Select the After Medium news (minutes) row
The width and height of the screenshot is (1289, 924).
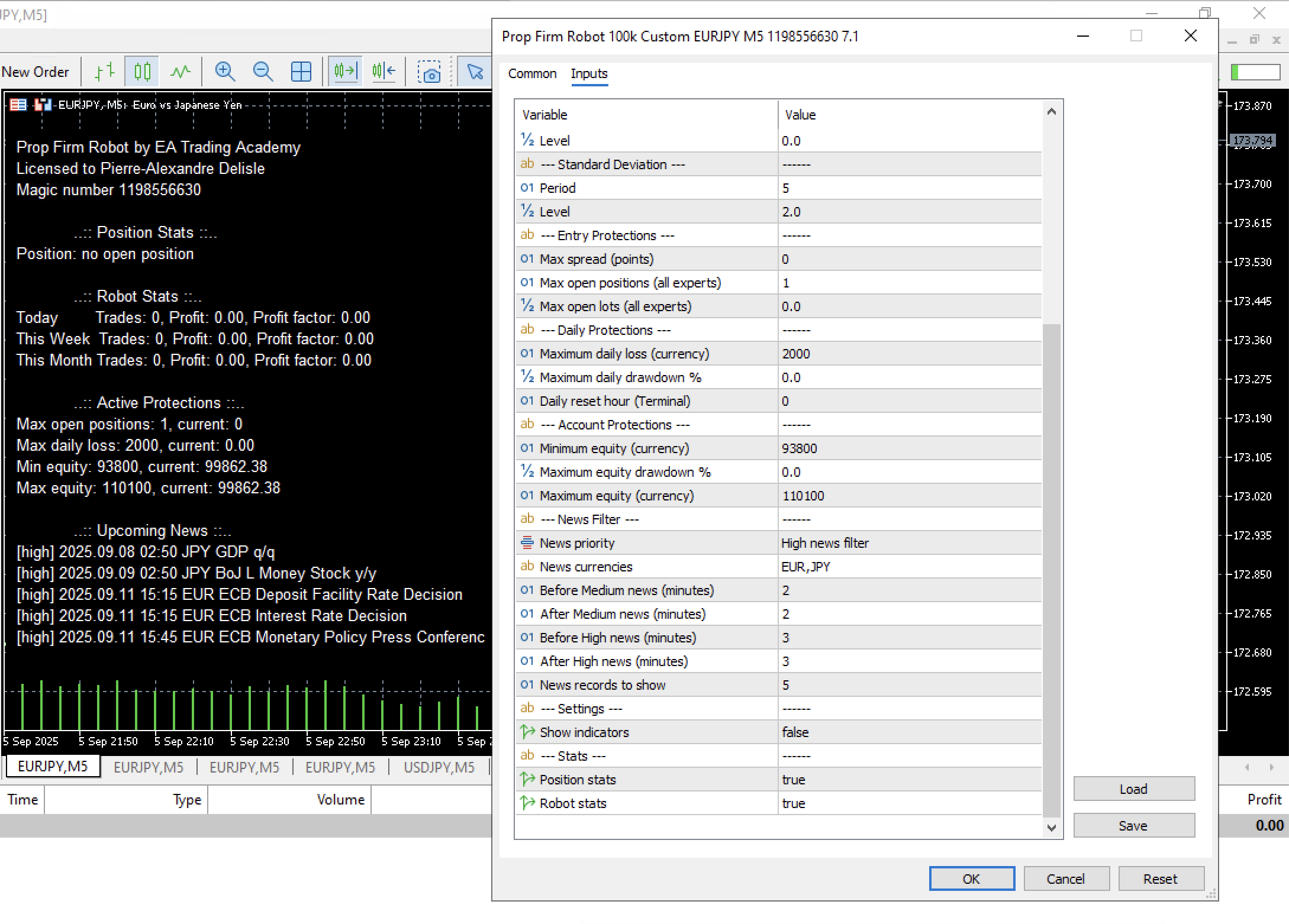pos(778,614)
